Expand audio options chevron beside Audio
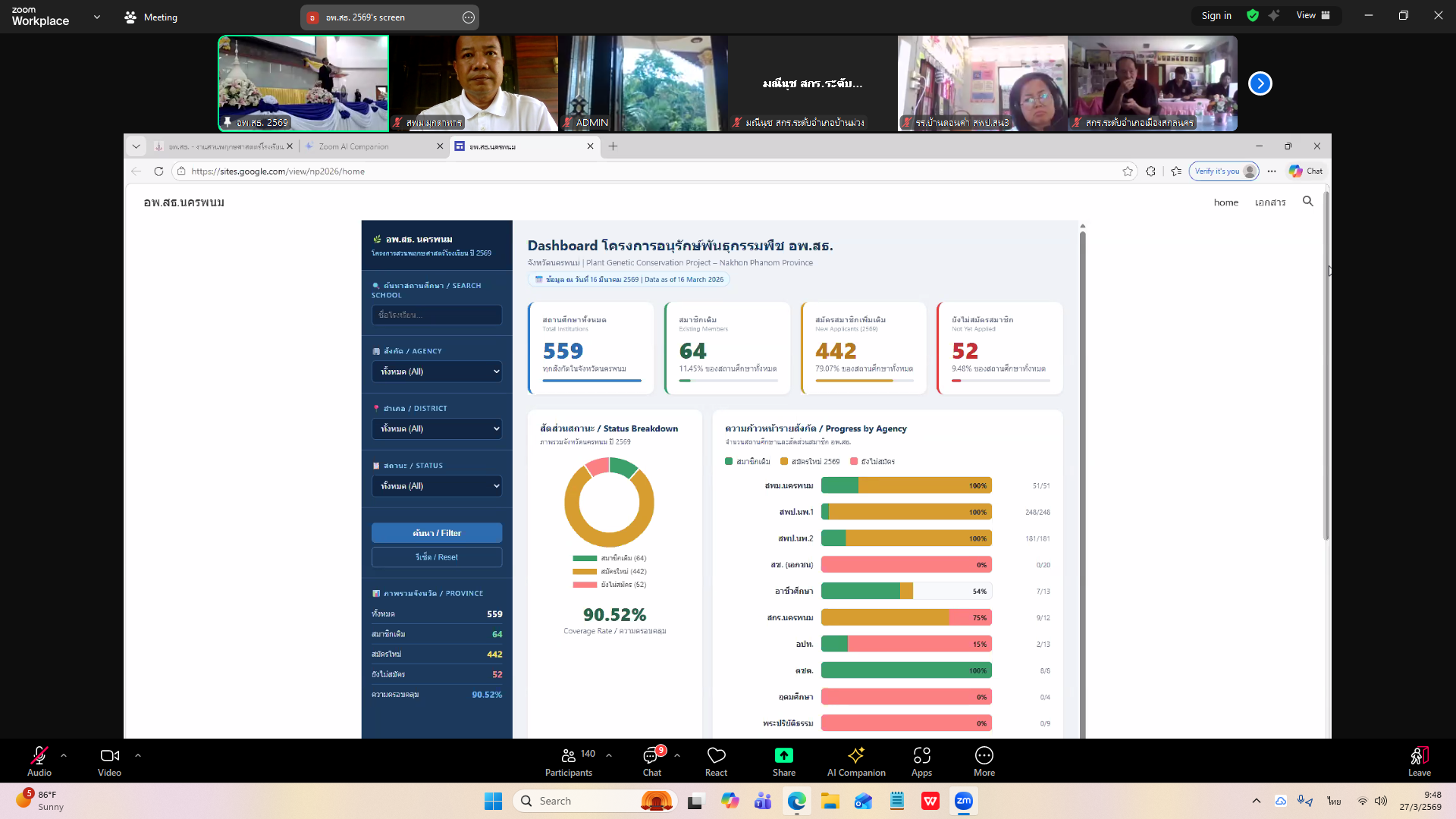This screenshot has width=1456, height=819. point(64,755)
